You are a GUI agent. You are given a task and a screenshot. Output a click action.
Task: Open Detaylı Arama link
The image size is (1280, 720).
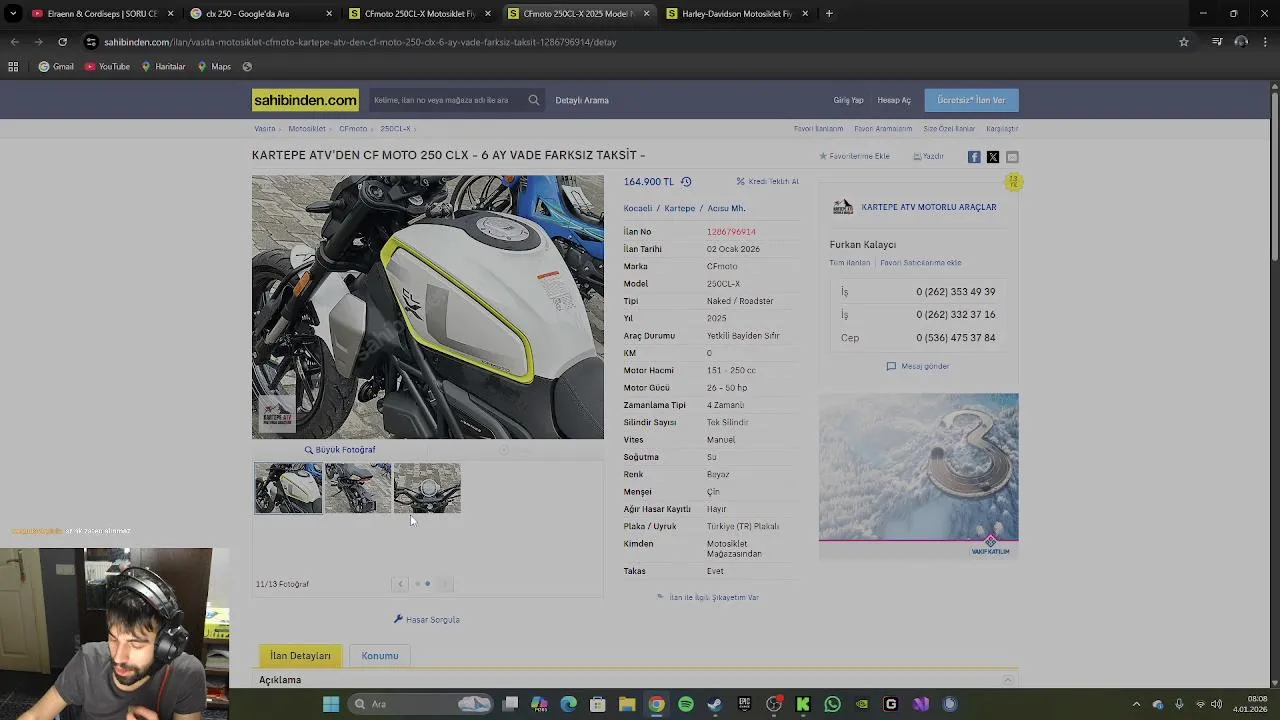pos(582,100)
